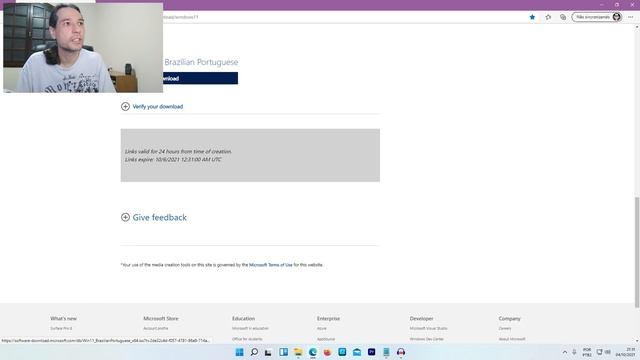The image size is (640, 360).
Task: Click the 'Developer' footer heading
Action: [421, 318]
